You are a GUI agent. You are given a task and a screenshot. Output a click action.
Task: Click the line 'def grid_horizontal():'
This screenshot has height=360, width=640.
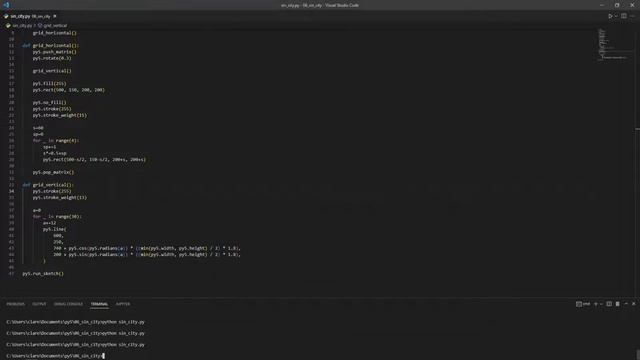(51, 45)
